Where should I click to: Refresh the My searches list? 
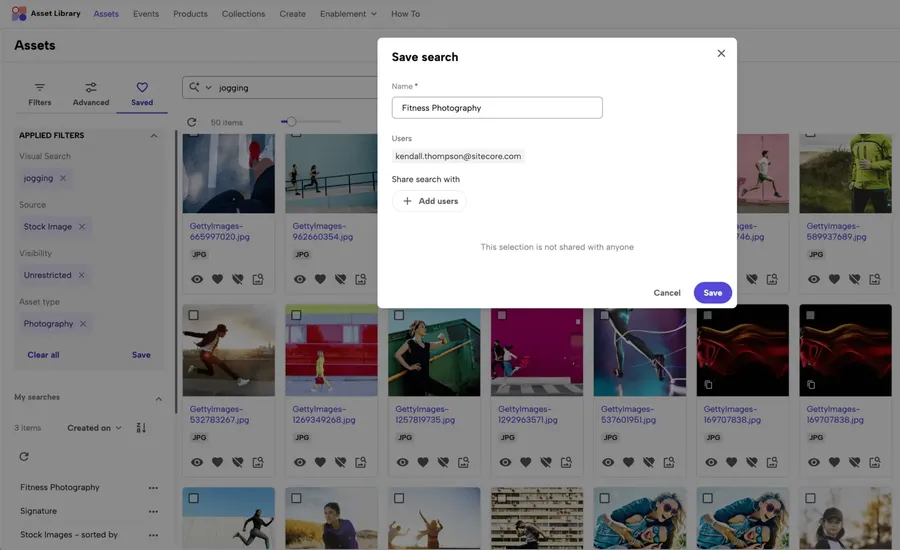click(24, 456)
